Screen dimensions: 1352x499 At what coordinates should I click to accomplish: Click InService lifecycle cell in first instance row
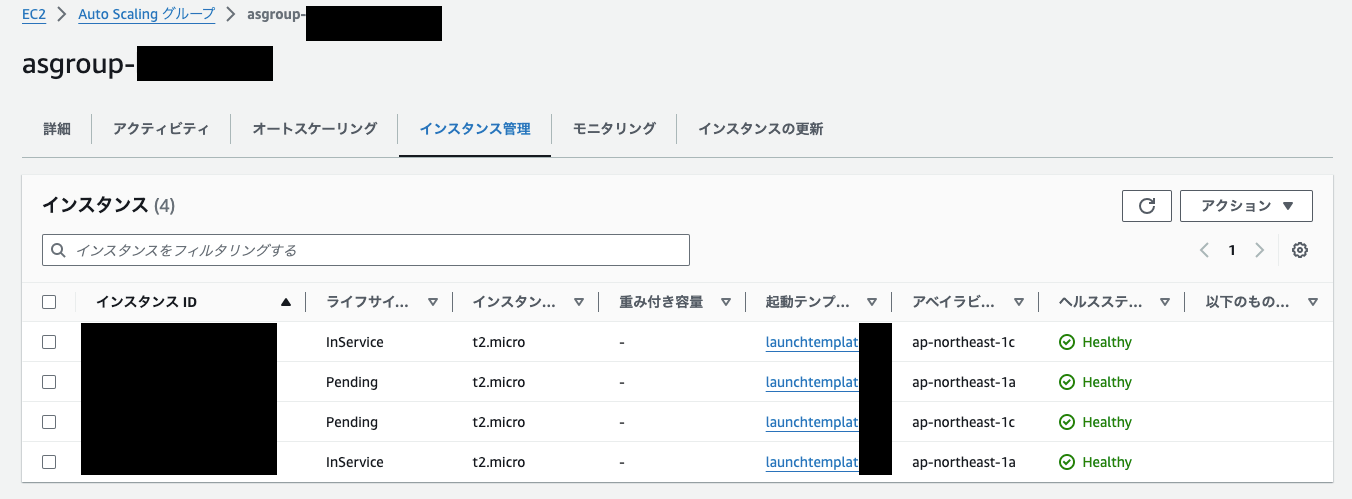coord(355,342)
